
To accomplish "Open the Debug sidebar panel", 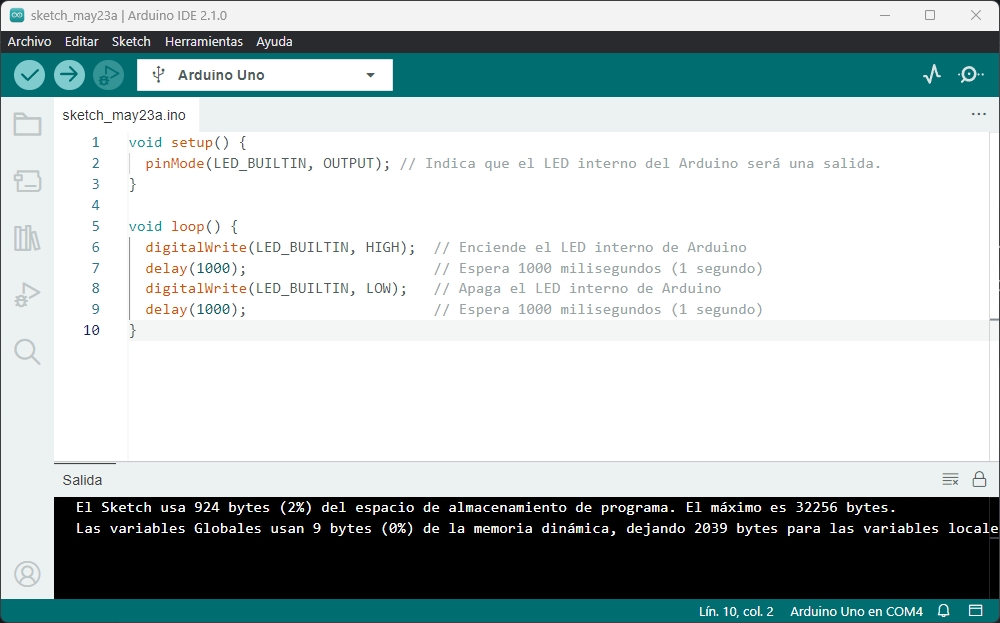I will coord(27,295).
